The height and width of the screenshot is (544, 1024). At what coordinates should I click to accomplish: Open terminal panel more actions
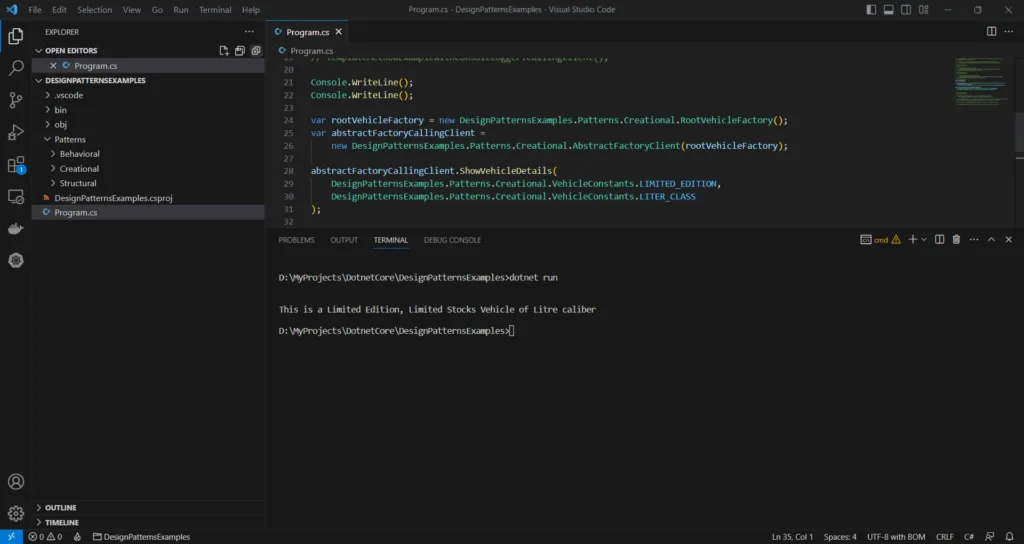coord(974,240)
